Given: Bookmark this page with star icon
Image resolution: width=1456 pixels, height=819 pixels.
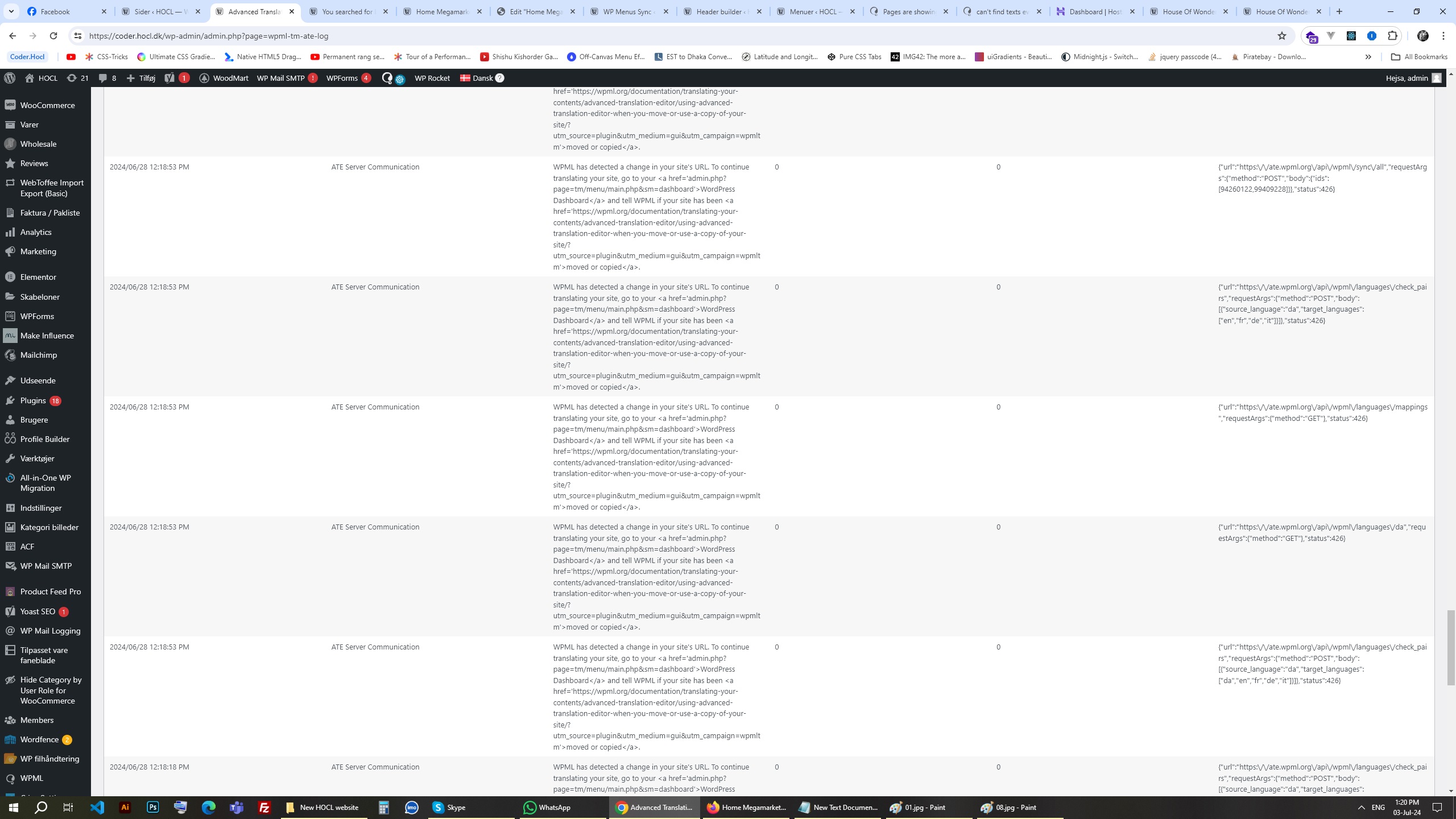Looking at the screenshot, I should (1282, 36).
